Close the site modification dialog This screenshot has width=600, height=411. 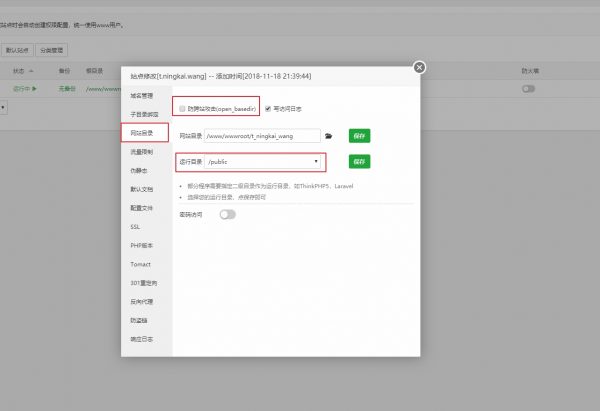419,67
